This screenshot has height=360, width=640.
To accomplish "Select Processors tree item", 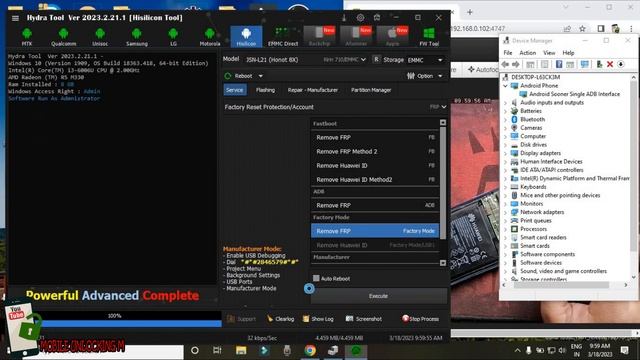I will click(x=533, y=229).
